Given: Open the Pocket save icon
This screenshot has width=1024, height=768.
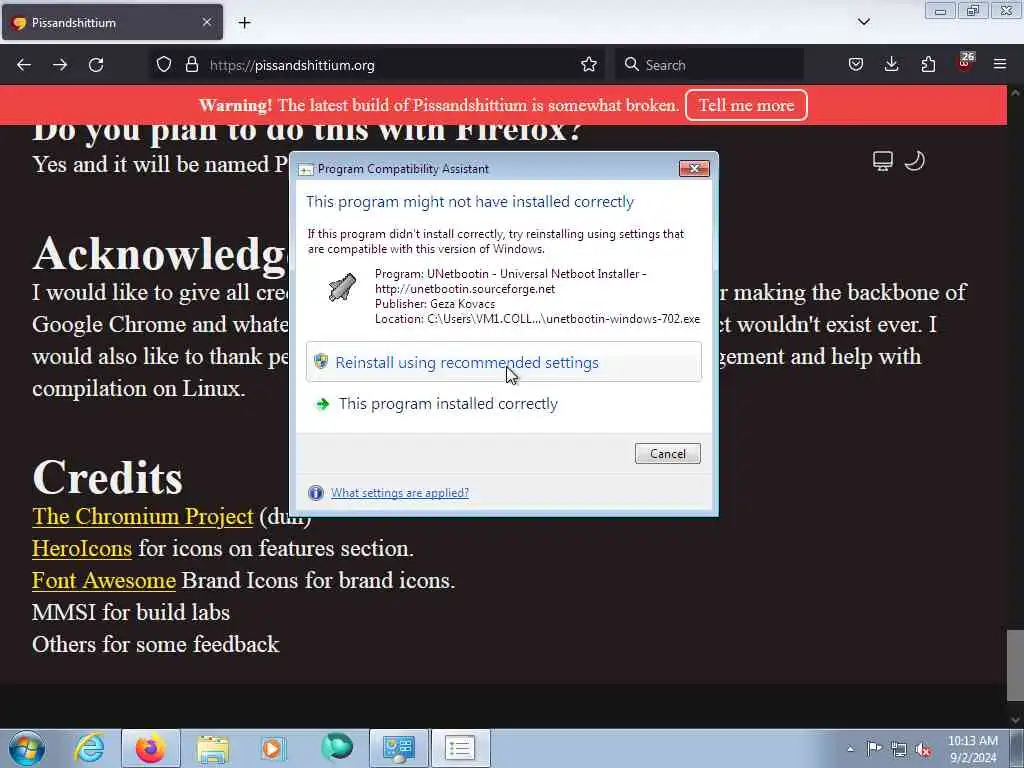Looking at the screenshot, I should tap(856, 65).
